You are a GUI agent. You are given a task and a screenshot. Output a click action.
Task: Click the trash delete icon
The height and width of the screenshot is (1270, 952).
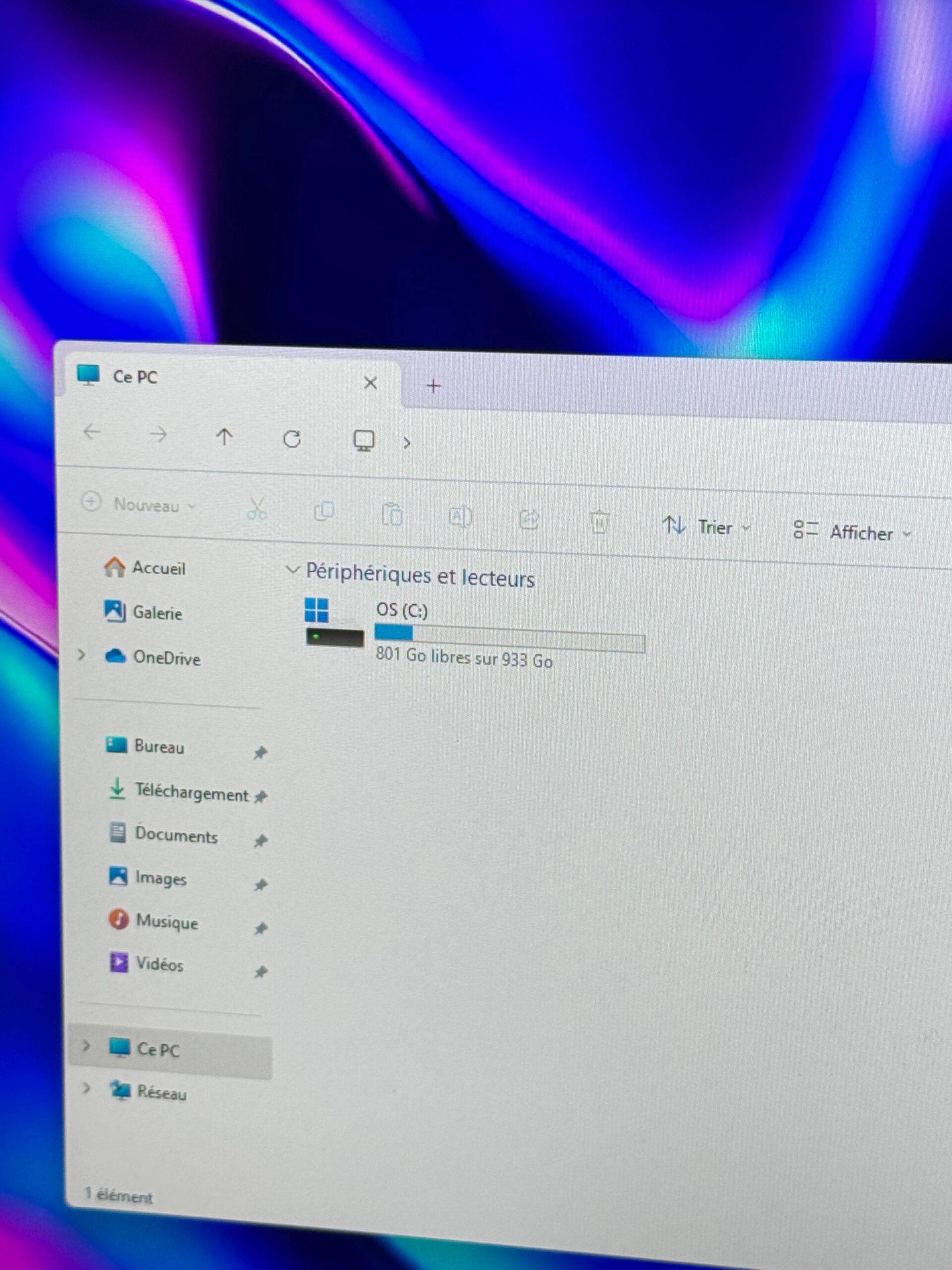point(598,522)
